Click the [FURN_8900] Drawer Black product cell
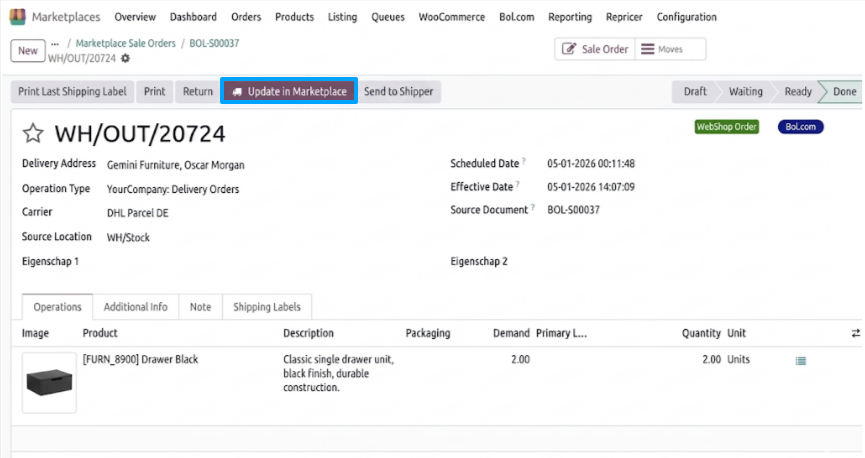This screenshot has height=458, width=865. pos(140,360)
